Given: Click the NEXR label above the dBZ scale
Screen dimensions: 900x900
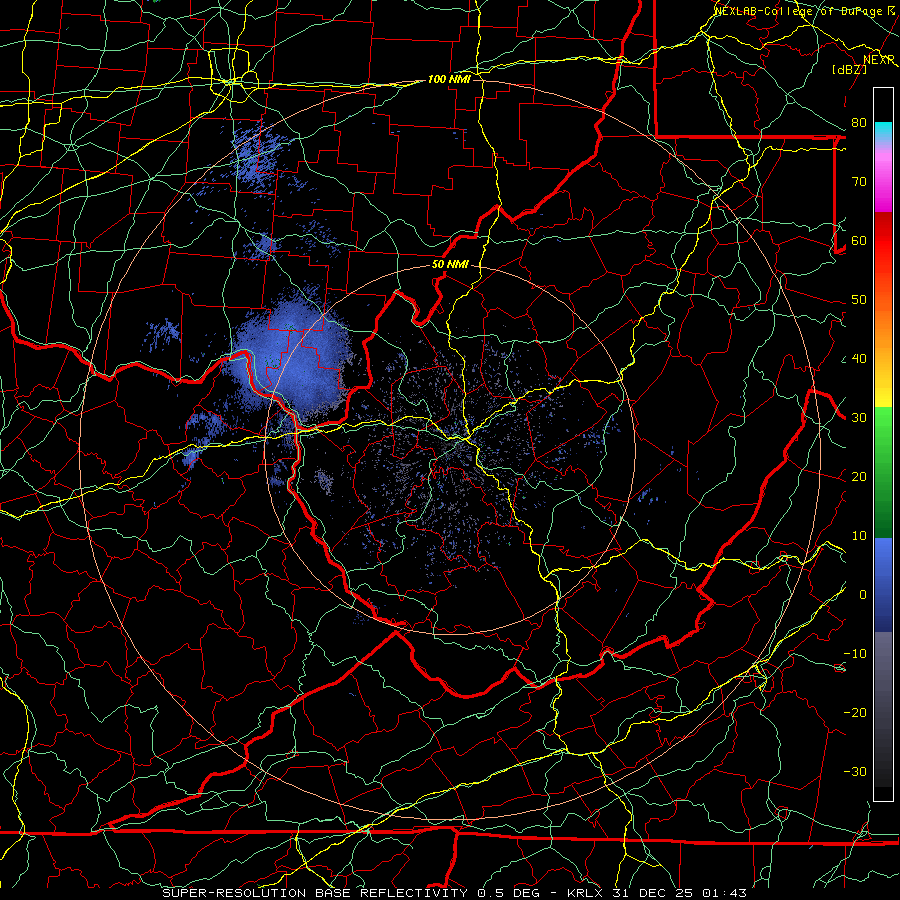Looking at the screenshot, I should point(879,60).
